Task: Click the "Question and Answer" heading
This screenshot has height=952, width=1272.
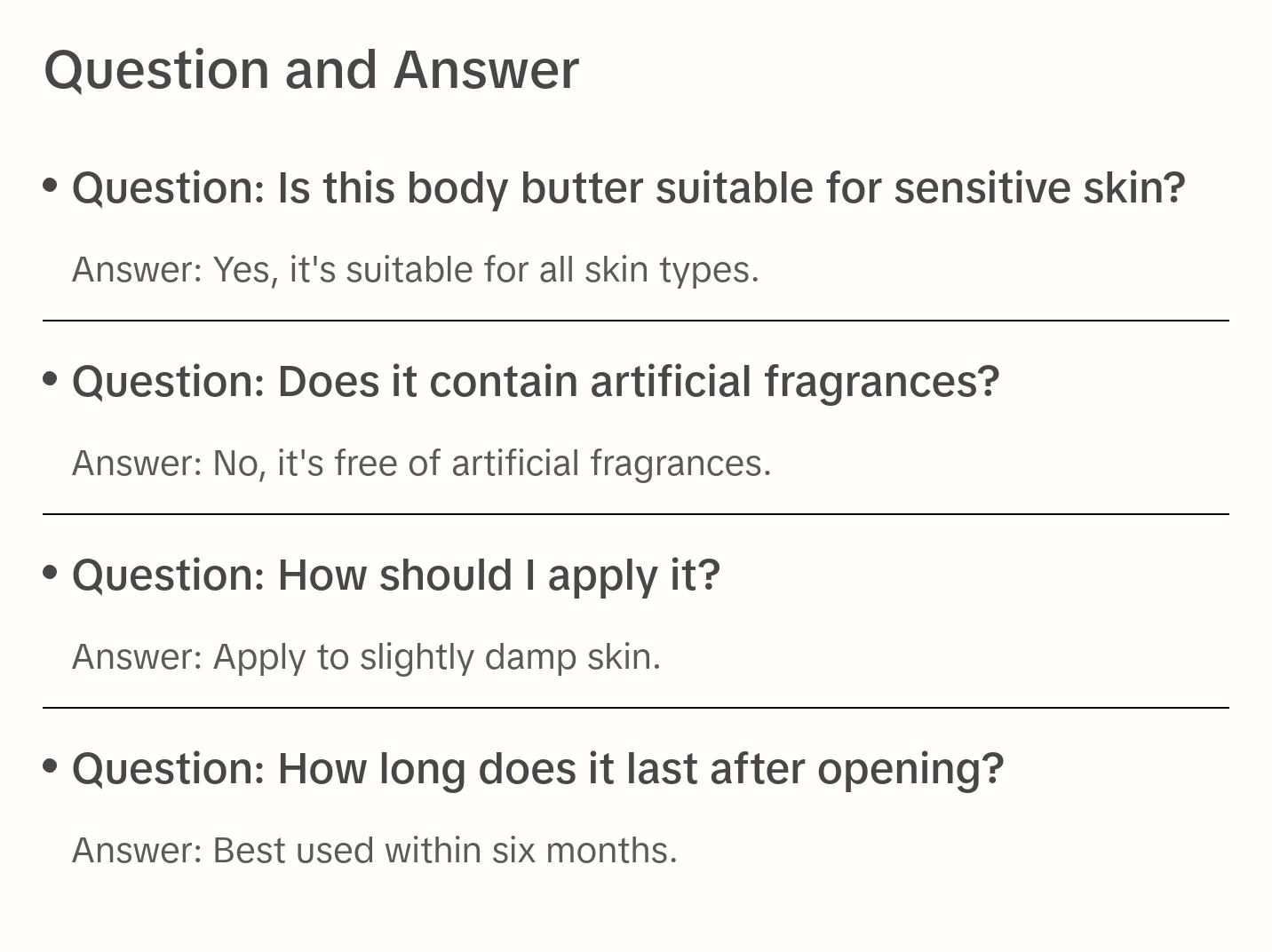Action: 311,69
